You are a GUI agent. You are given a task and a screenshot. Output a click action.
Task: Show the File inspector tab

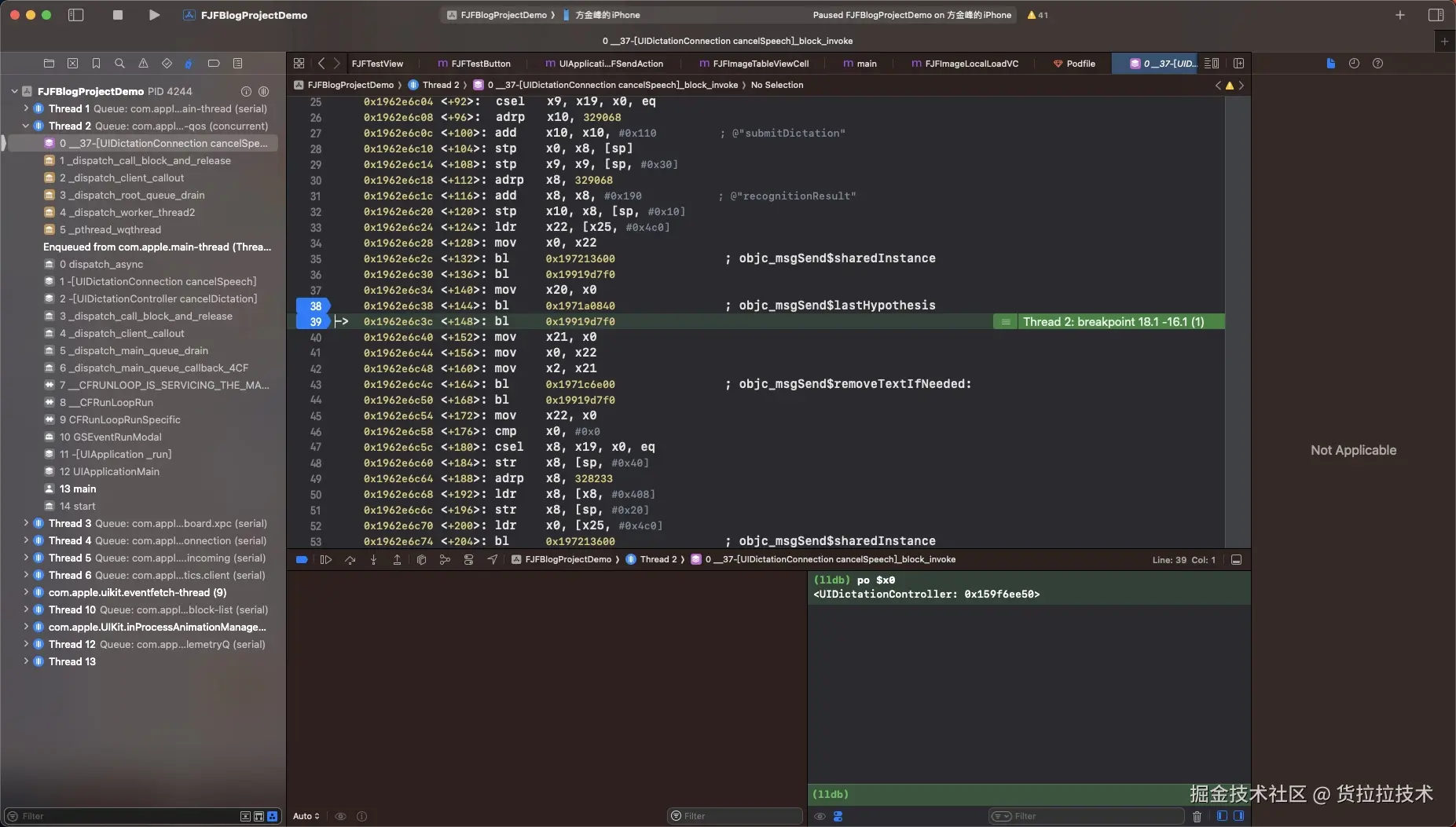pos(1330,64)
